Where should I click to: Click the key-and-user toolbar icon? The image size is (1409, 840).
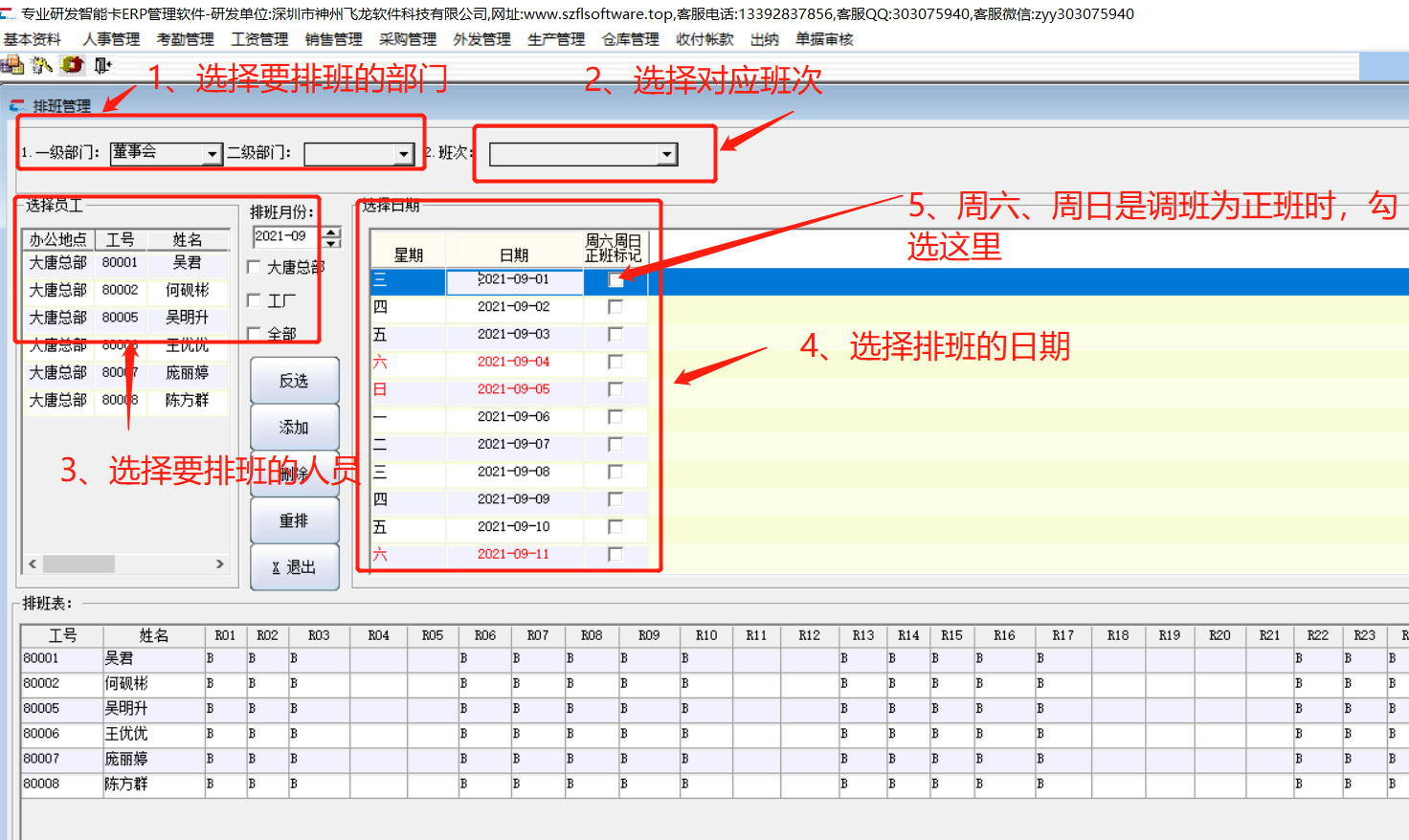42,65
